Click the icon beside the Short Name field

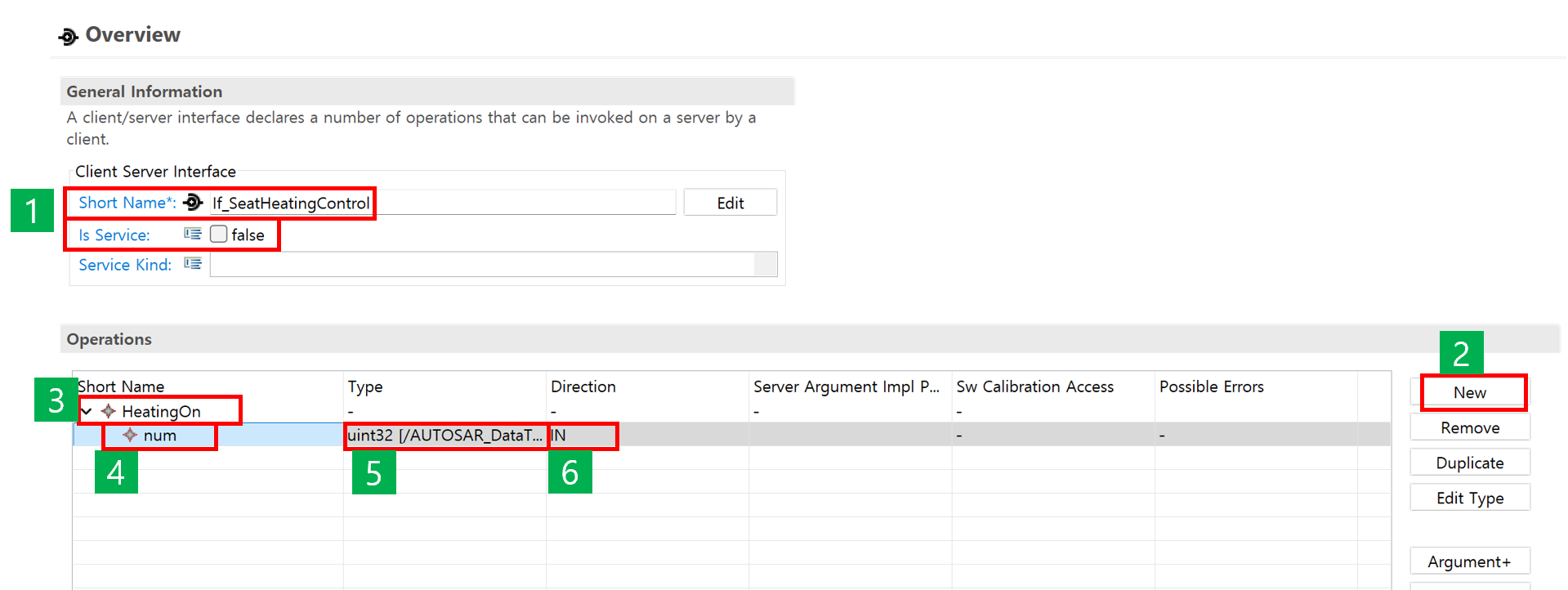pyautogui.click(x=193, y=202)
